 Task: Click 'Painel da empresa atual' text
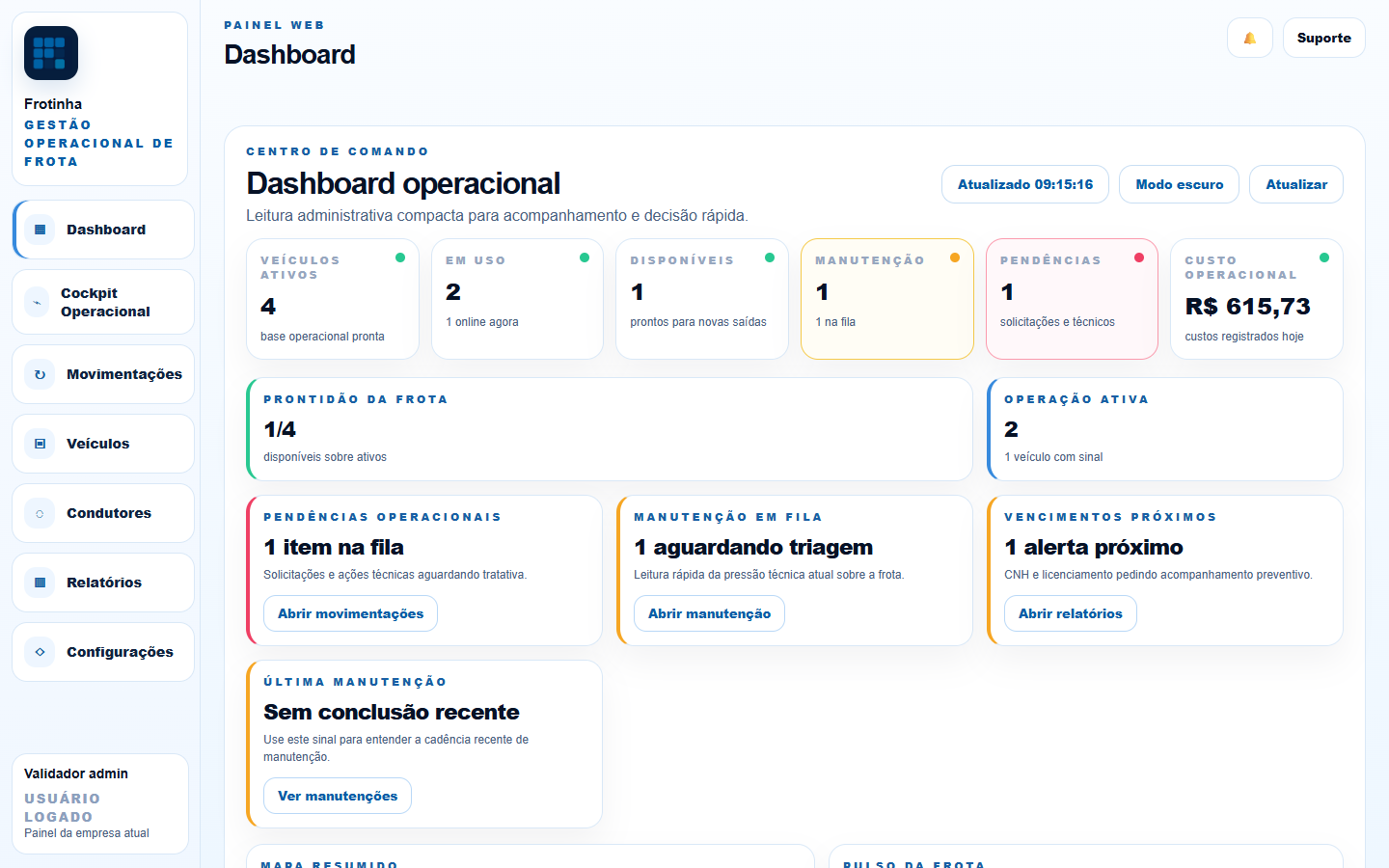point(87,833)
